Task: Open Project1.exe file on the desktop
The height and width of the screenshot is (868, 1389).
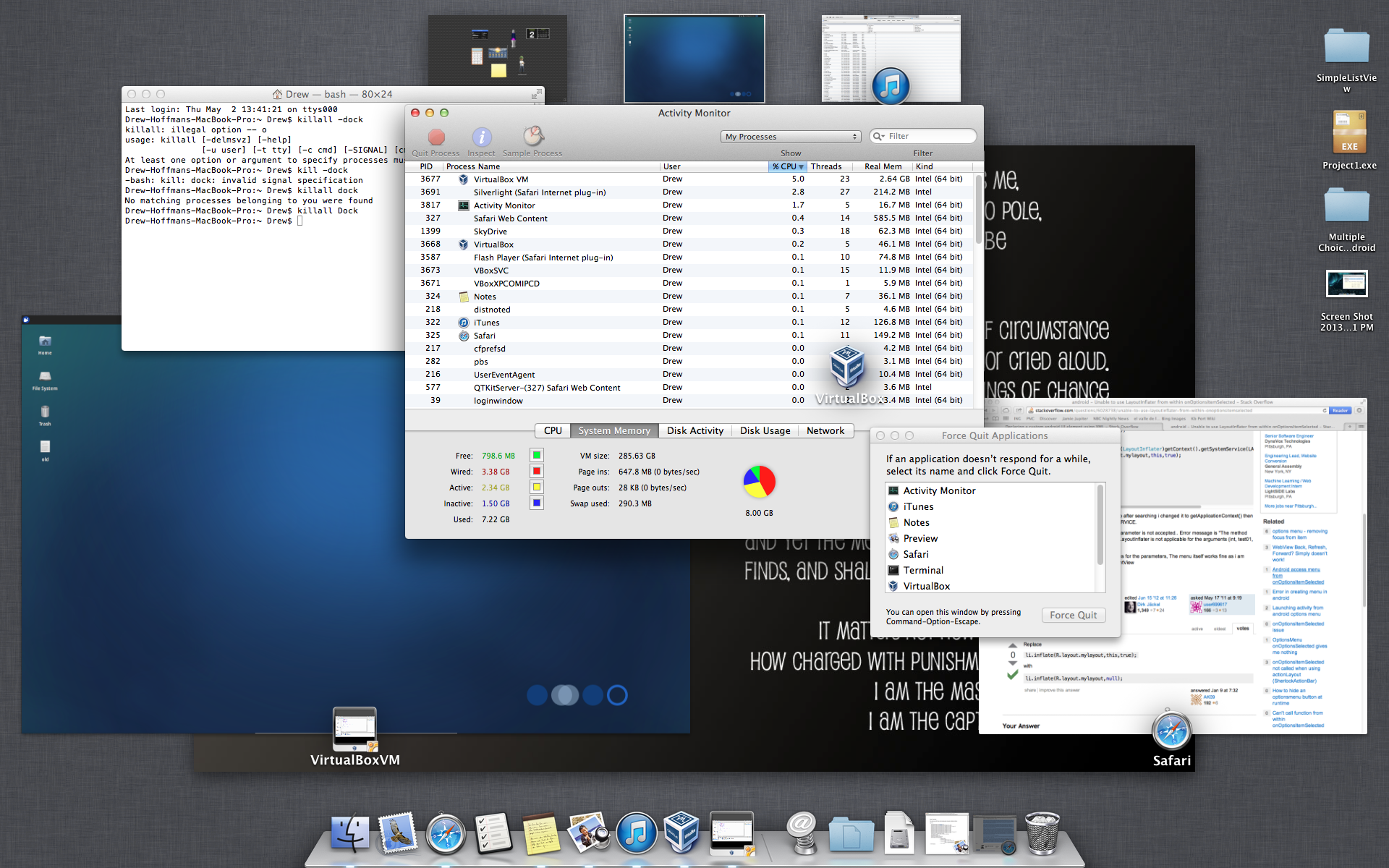Action: (1349, 132)
